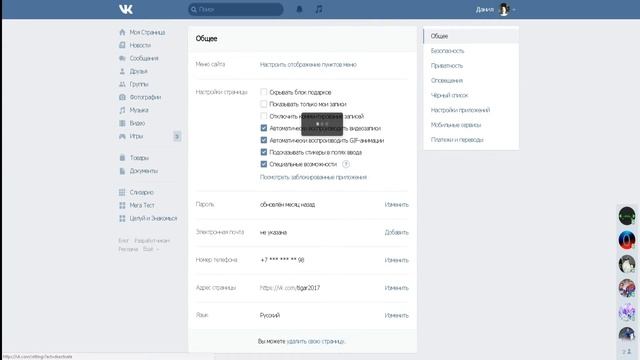Toggle Показывать только мои записи checkbox

point(264,104)
